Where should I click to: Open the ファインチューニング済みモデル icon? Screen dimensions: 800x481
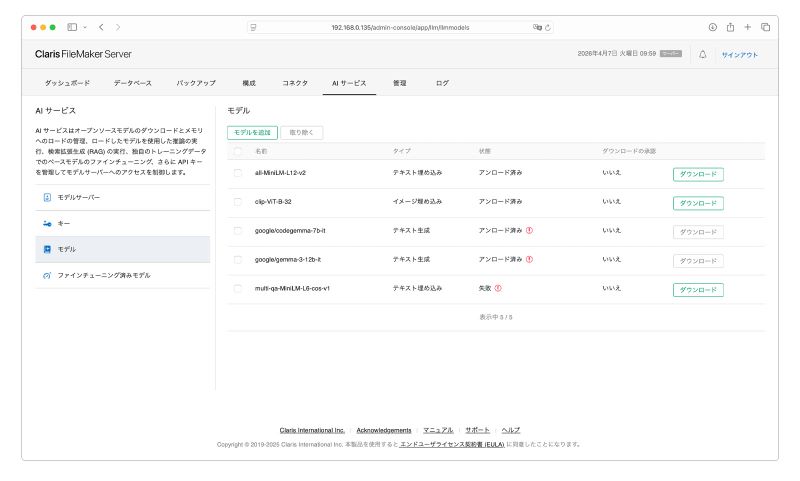click(x=47, y=275)
